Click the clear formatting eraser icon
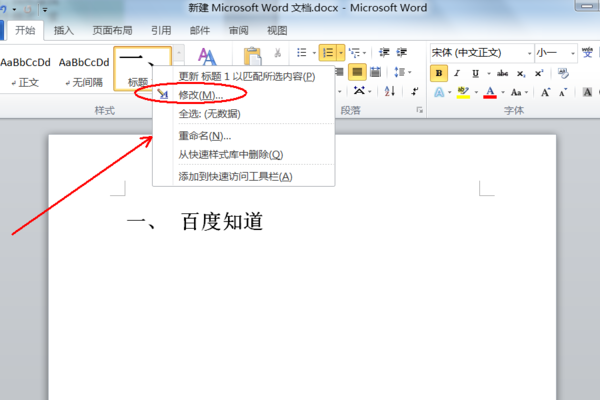600x400 pixels. [x=563, y=73]
